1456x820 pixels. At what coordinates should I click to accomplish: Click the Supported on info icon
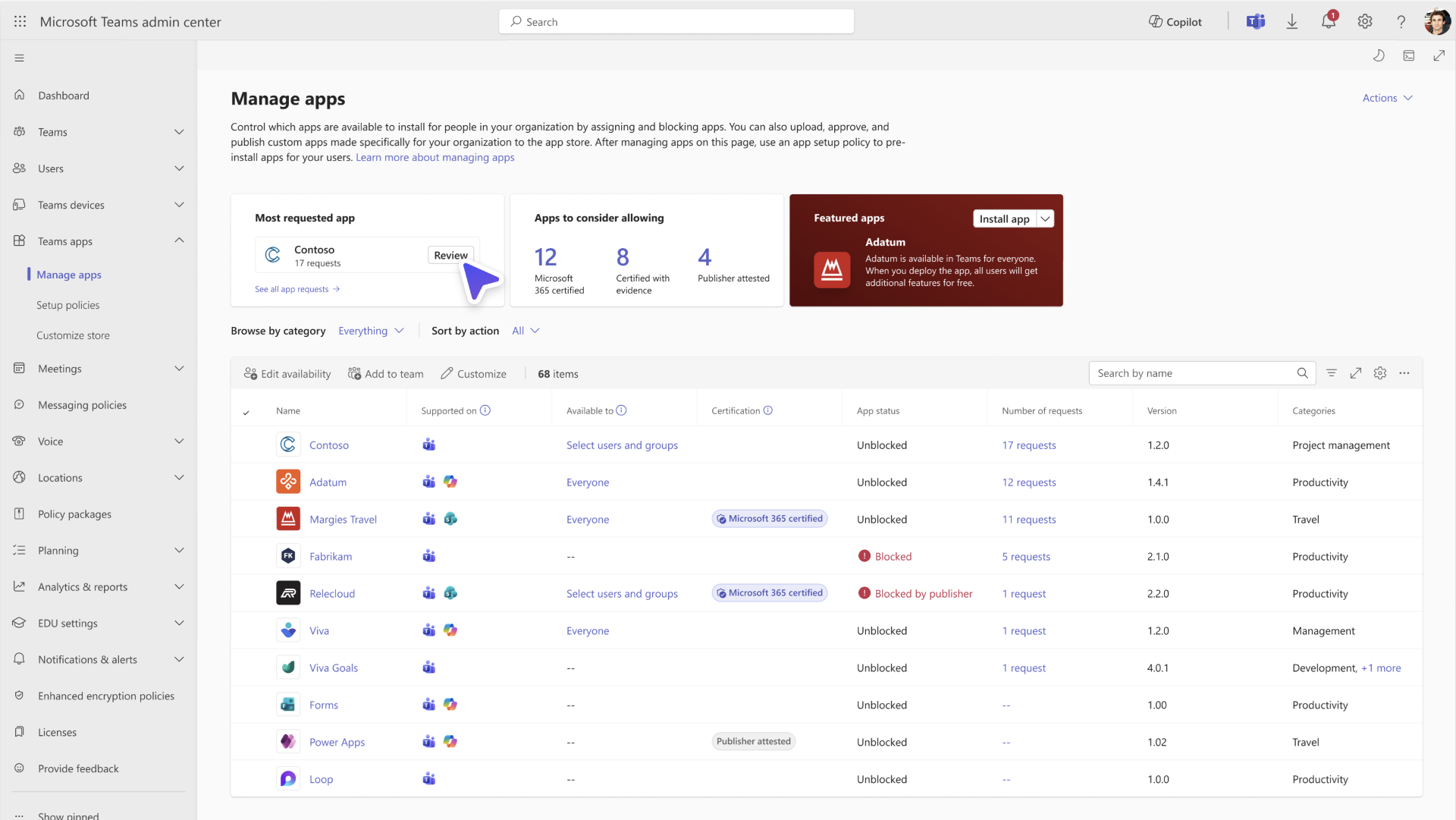tap(485, 410)
